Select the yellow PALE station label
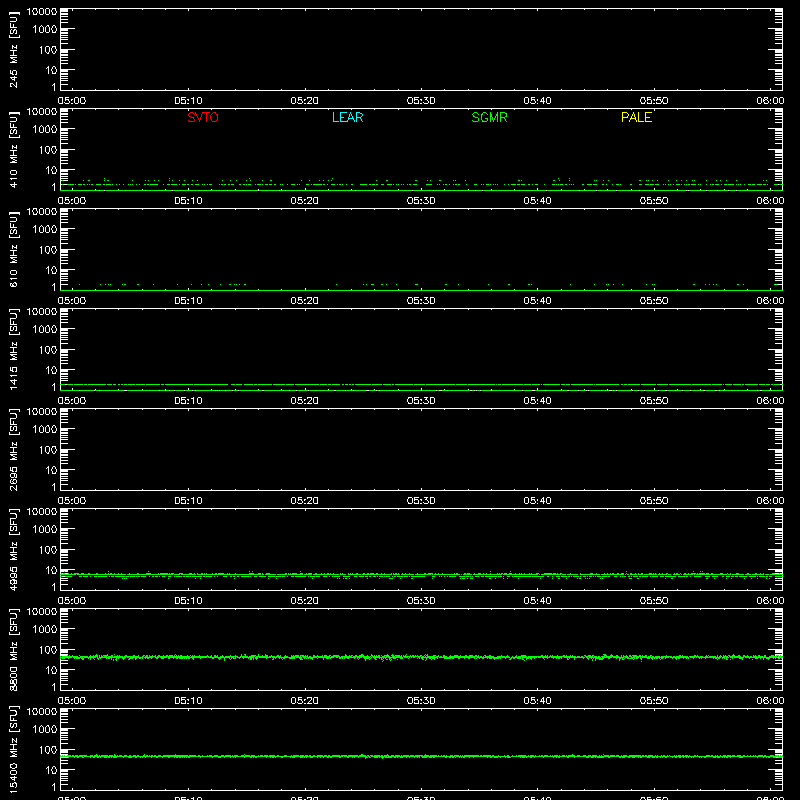 636,117
